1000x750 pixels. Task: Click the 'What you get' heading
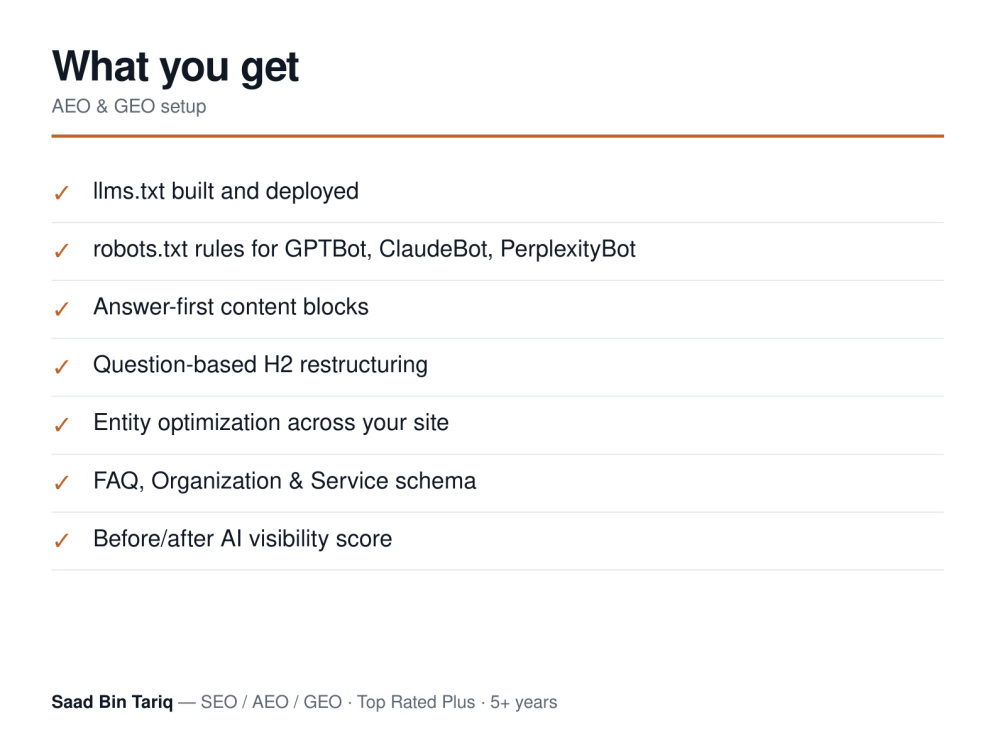[175, 67]
